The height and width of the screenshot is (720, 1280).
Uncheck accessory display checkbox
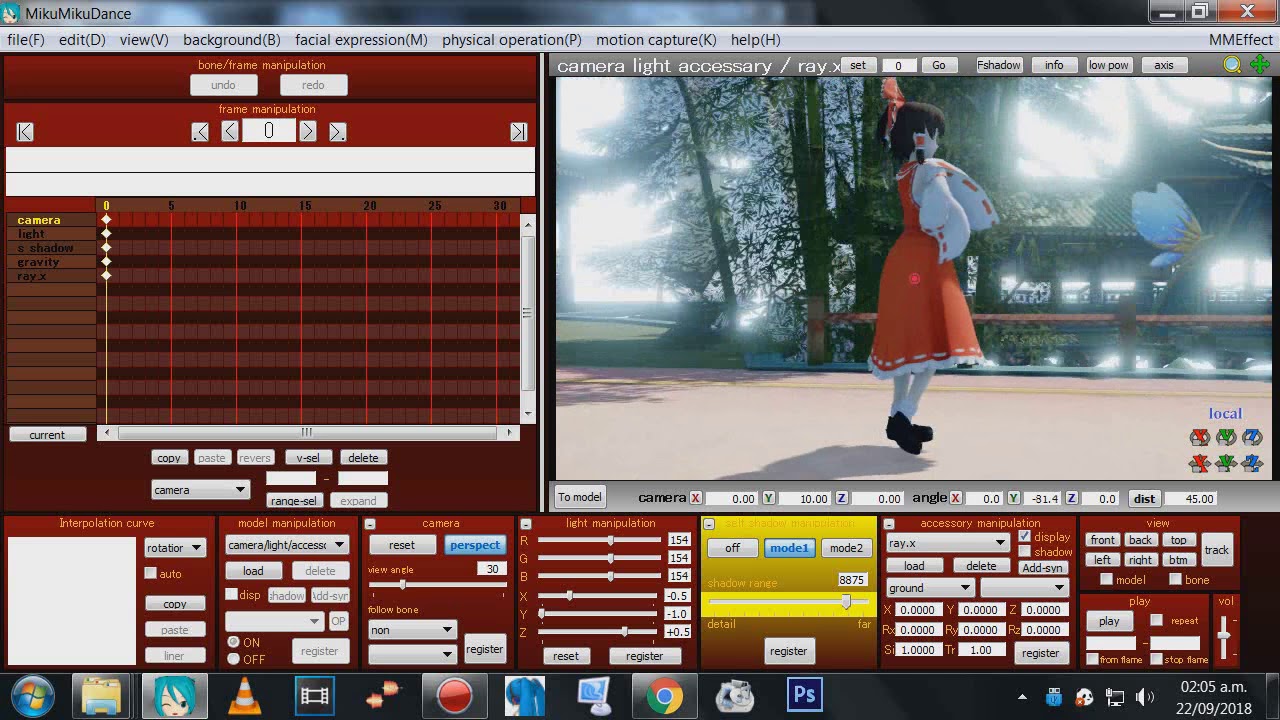tap(1025, 536)
